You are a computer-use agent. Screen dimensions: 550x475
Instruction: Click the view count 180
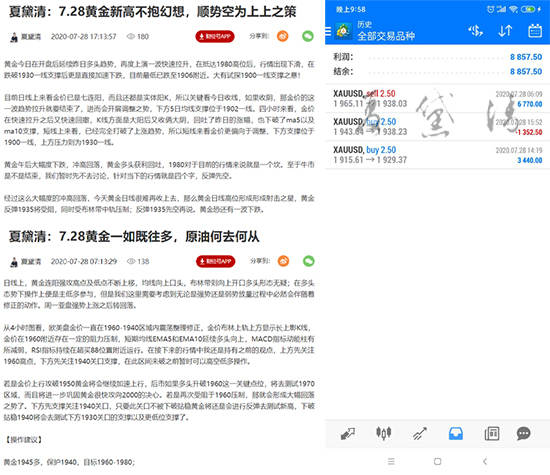(x=143, y=36)
